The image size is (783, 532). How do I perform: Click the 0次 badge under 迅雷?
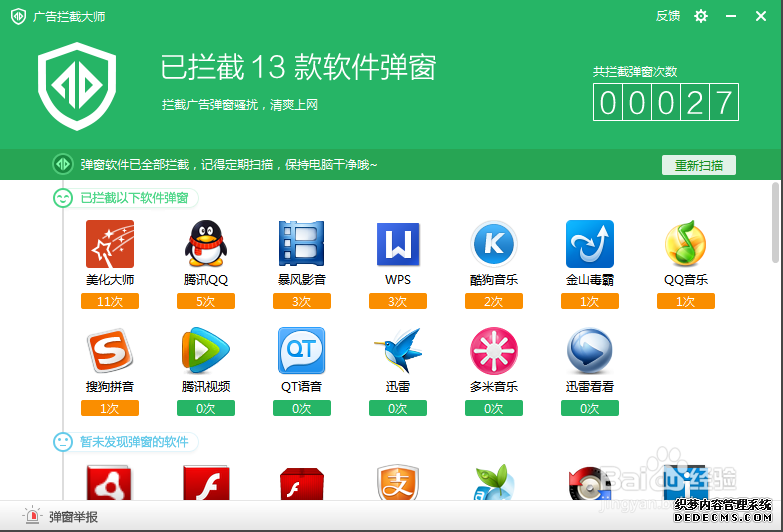[398, 408]
